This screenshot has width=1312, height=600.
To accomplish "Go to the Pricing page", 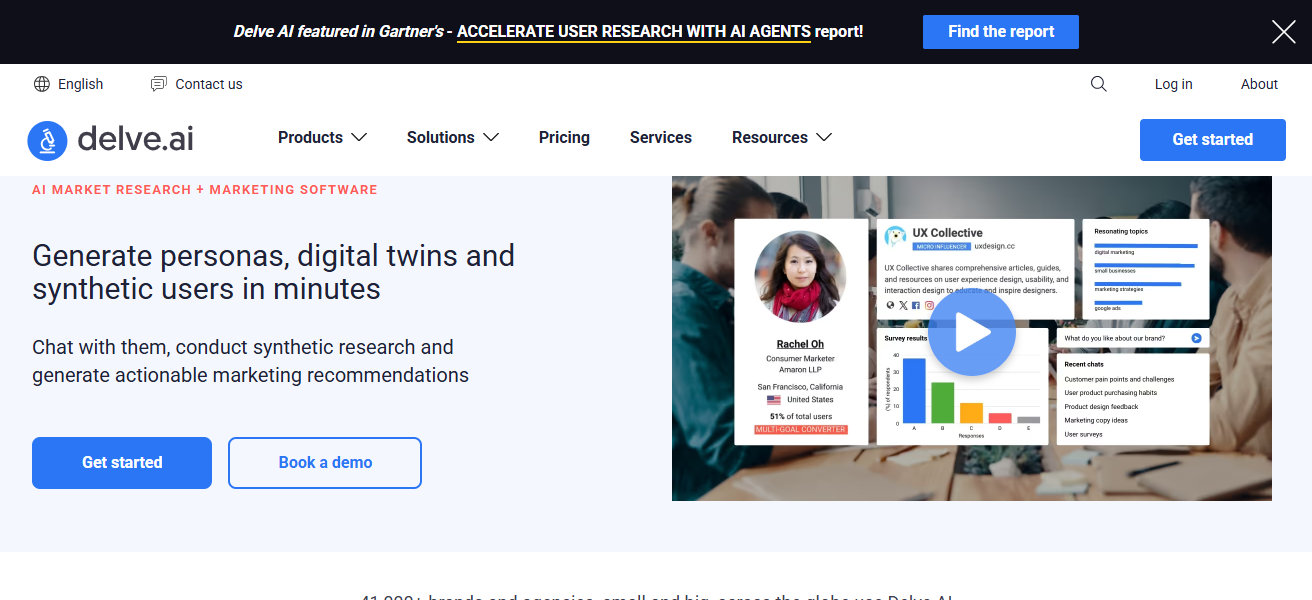I will point(564,138).
